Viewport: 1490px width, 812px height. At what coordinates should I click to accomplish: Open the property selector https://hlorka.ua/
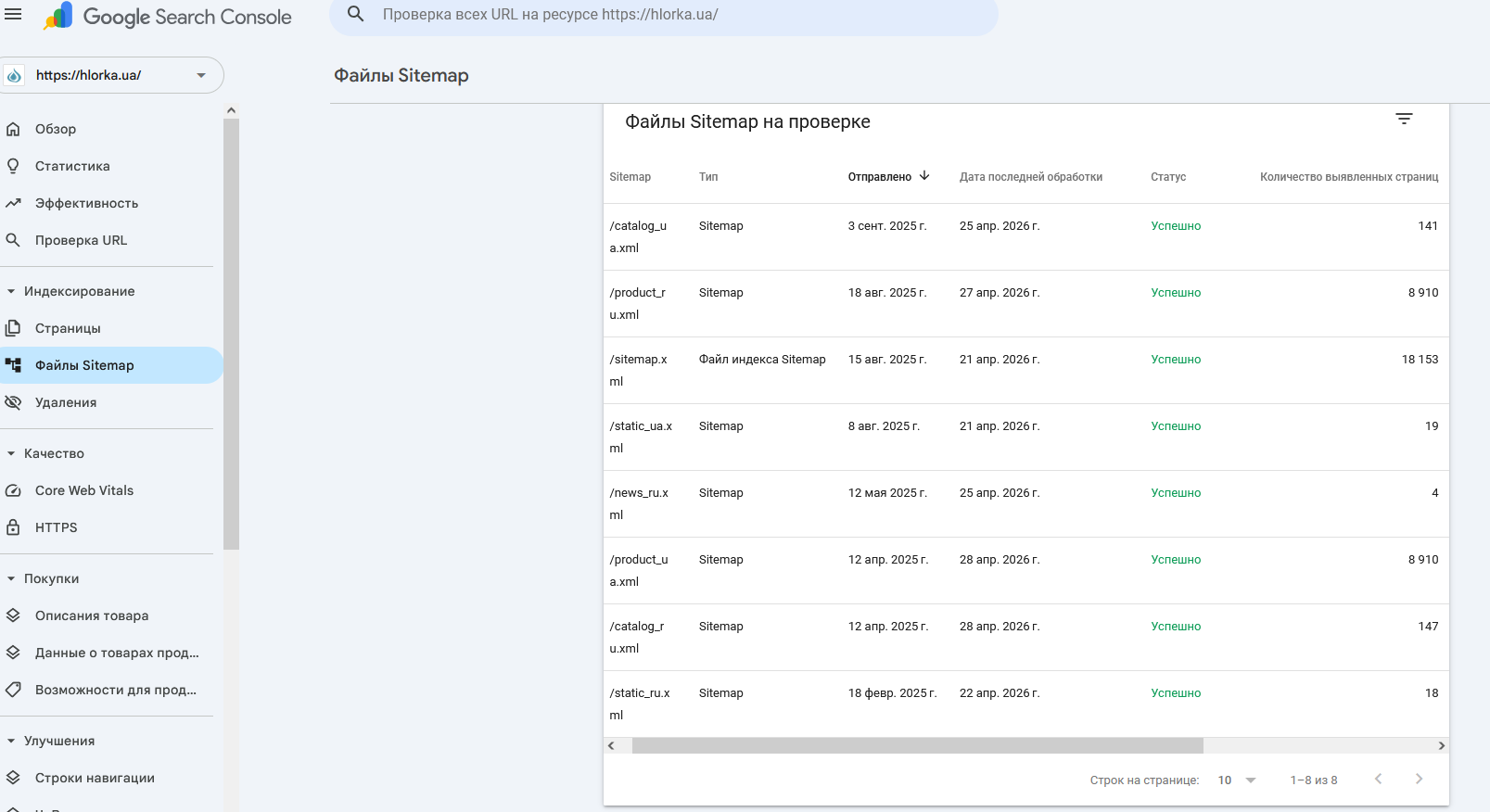[x=111, y=75]
